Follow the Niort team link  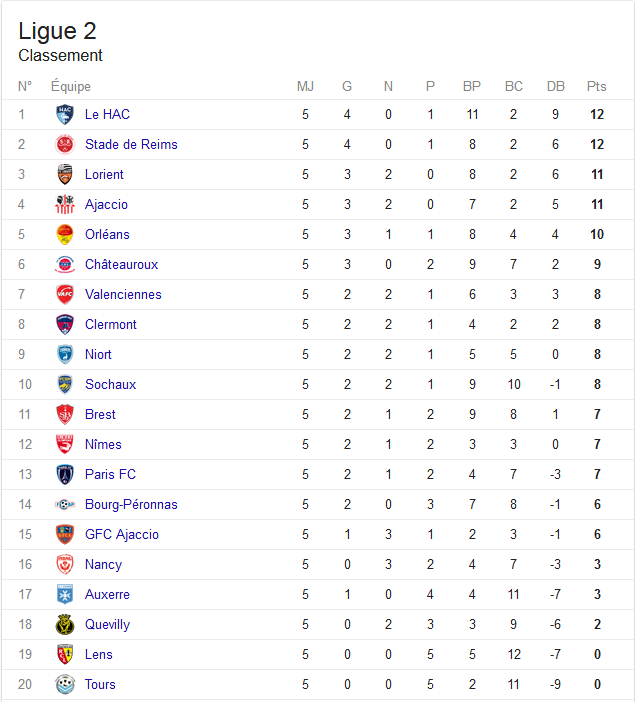(x=98, y=355)
